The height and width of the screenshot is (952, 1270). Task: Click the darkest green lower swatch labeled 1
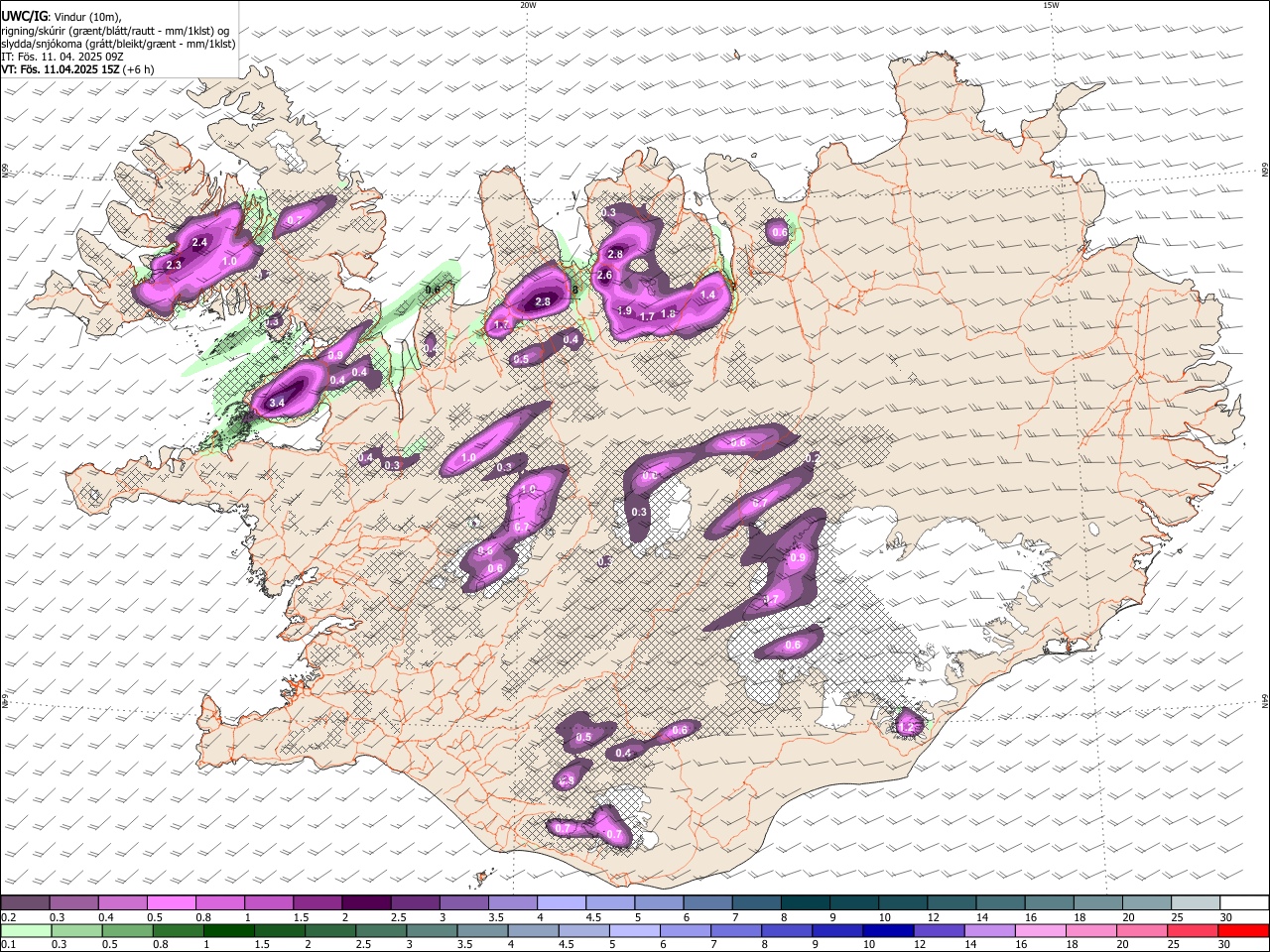pos(229,931)
